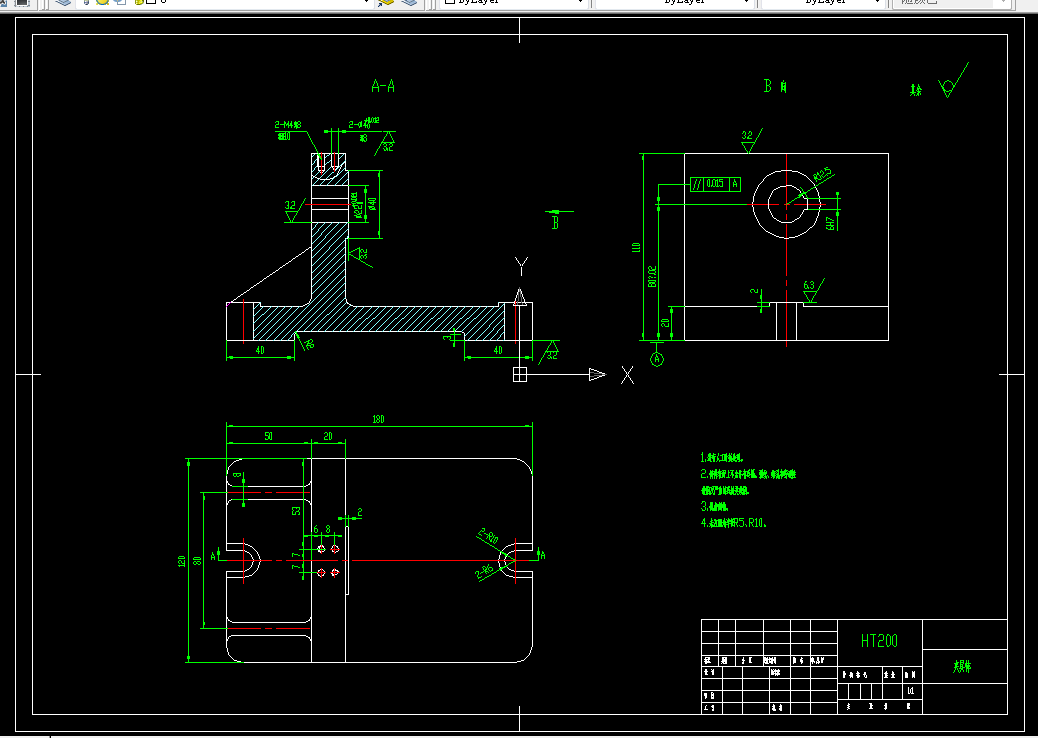Select the 80±0.02 dimension in B view
Image resolution: width=1038 pixels, height=738 pixels.
tap(652, 276)
